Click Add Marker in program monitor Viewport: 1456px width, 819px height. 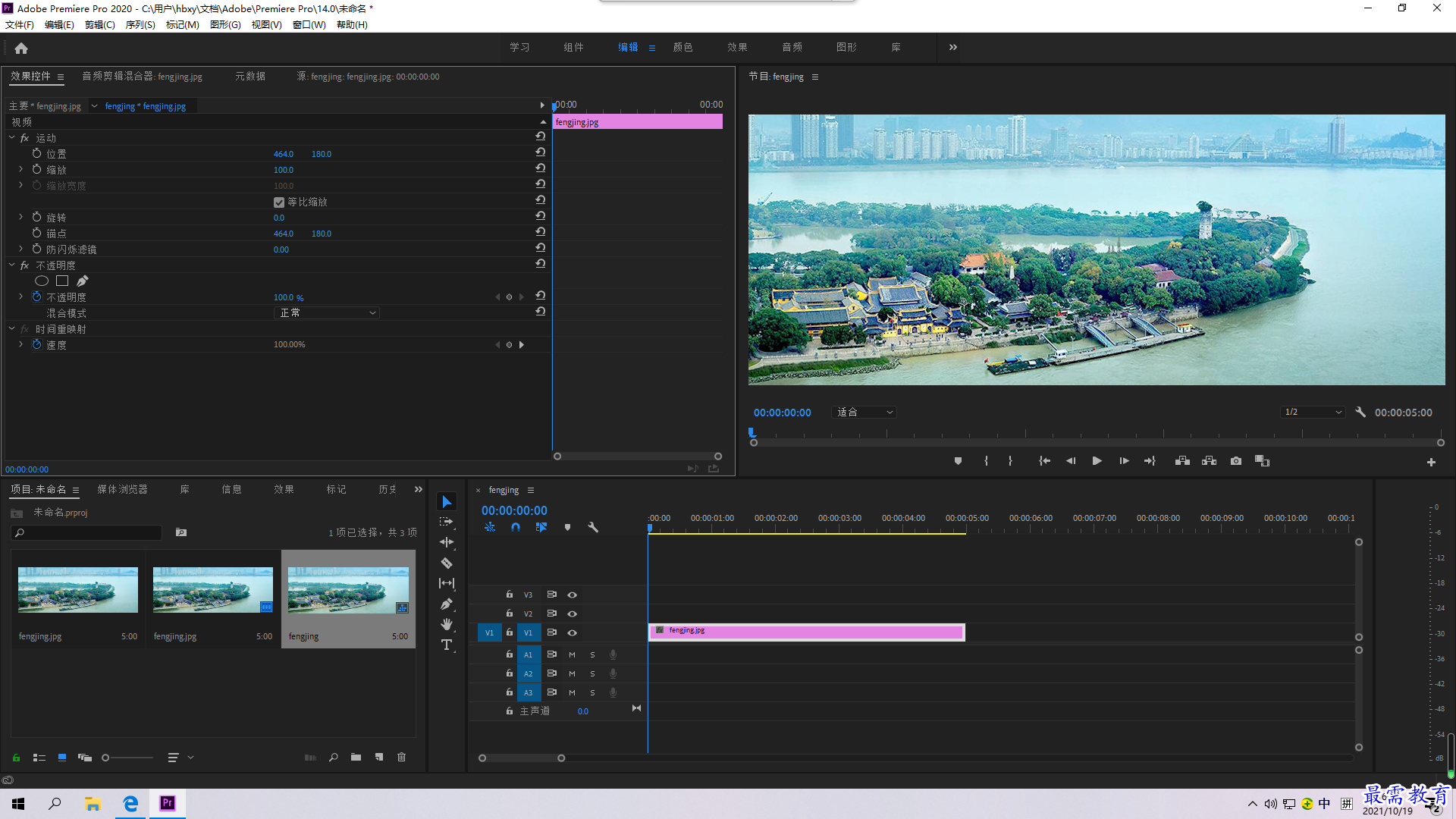pos(958,461)
